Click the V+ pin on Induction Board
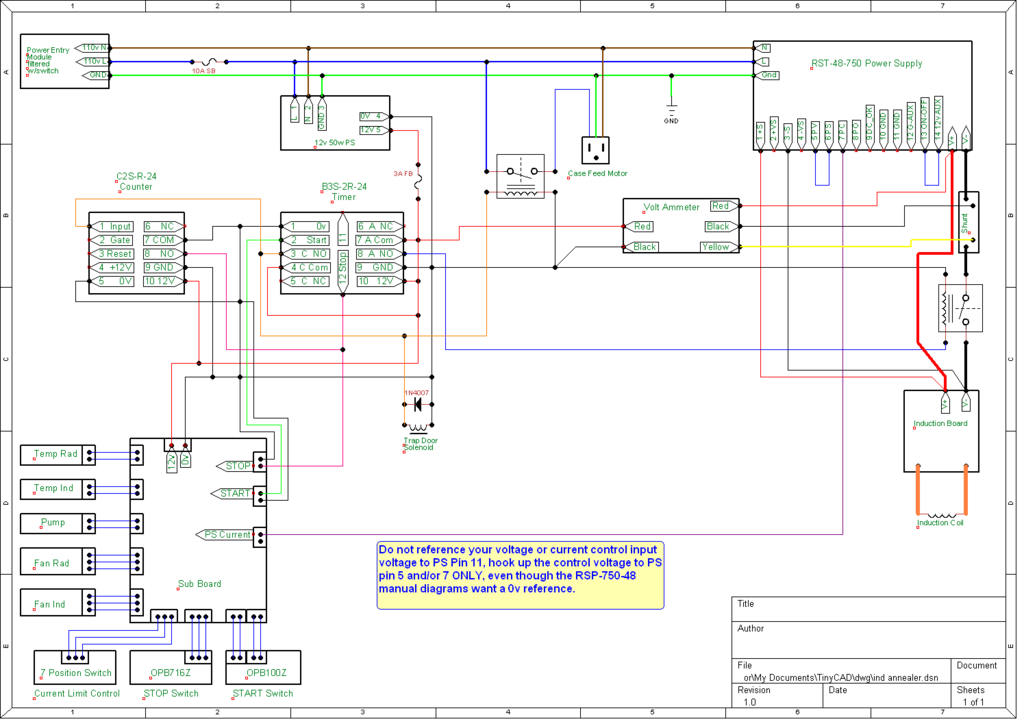The image size is (1024, 726). [945, 403]
